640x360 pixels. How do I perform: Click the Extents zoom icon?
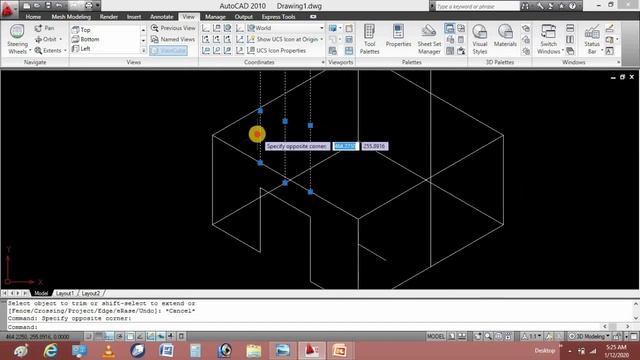[x=38, y=51]
